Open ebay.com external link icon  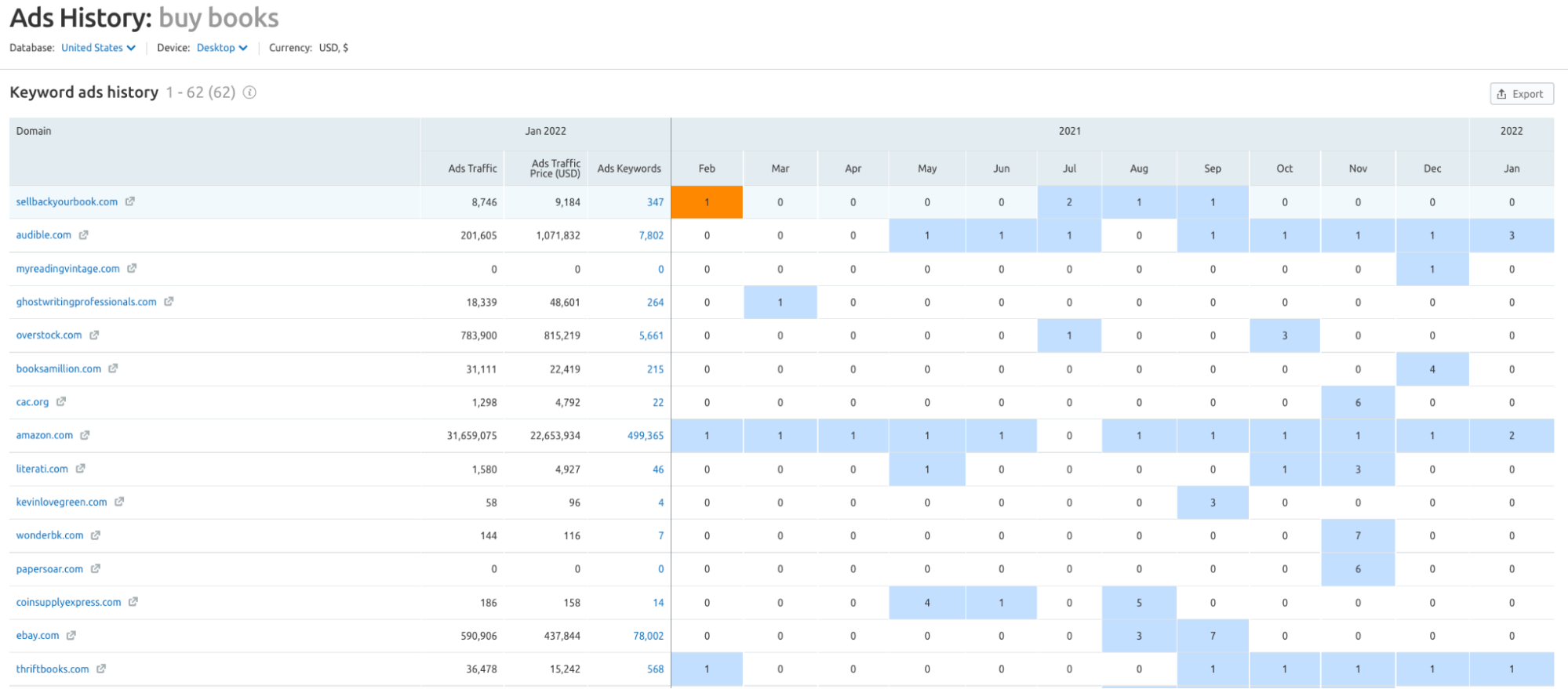71,636
